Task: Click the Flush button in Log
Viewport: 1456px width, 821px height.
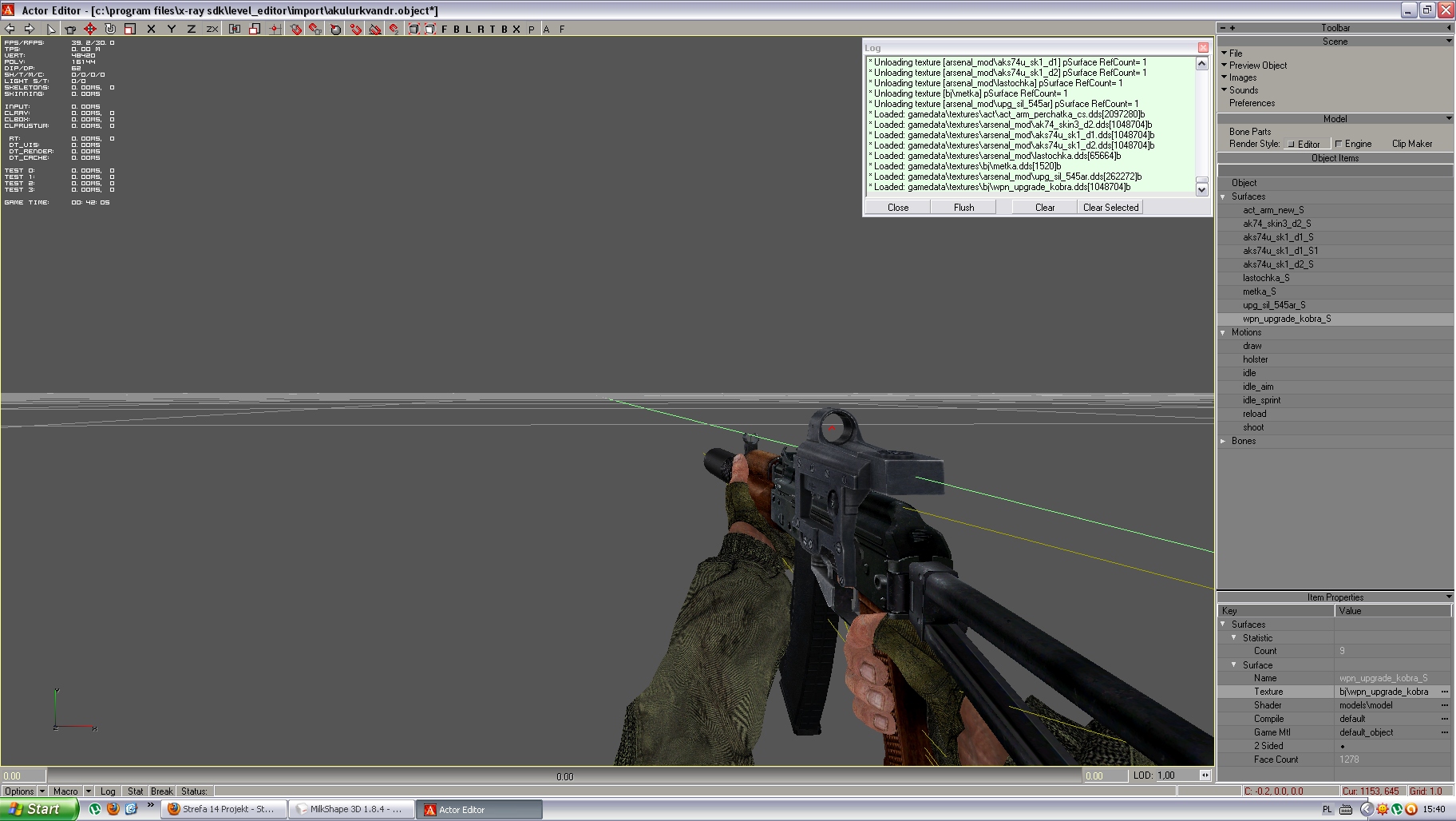Action: pos(964,207)
